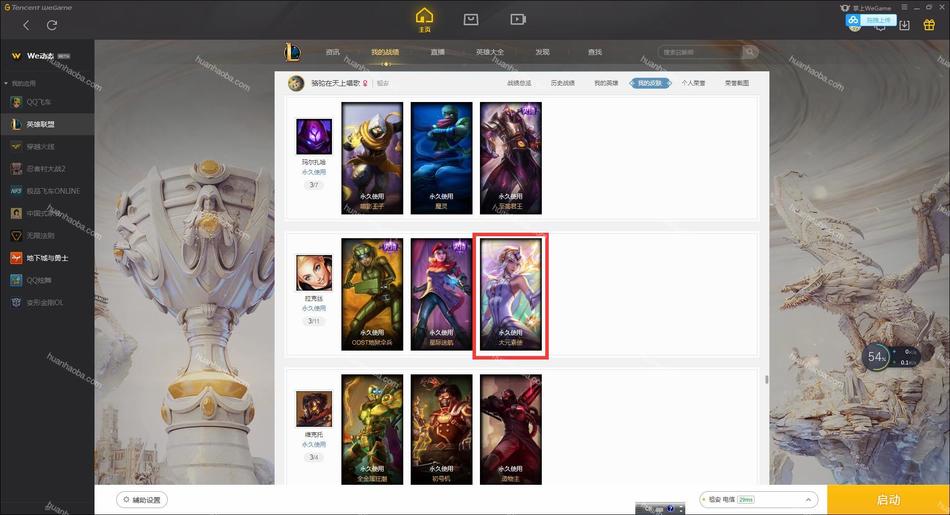This screenshot has width=950, height=515.
Task: Click the League of Legends logo icon
Action: tap(293, 52)
